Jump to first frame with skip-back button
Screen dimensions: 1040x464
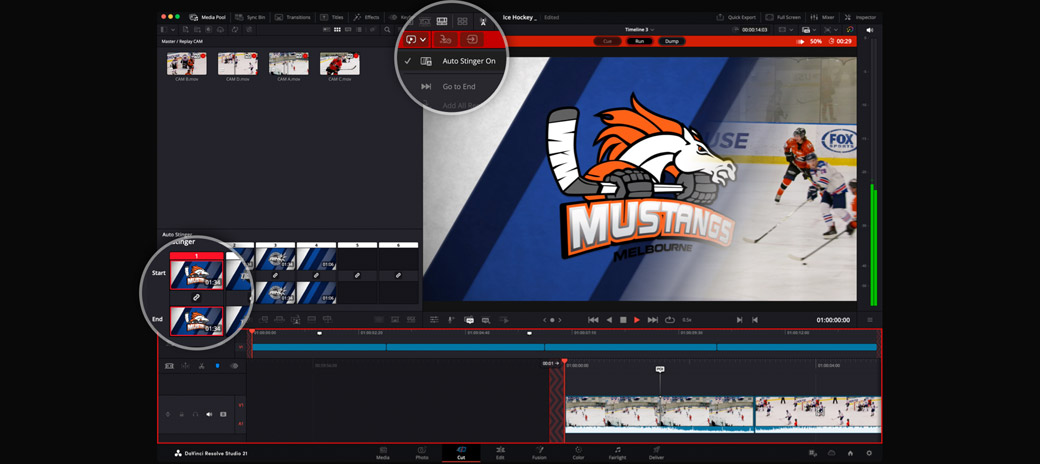(x=594, y=320)
